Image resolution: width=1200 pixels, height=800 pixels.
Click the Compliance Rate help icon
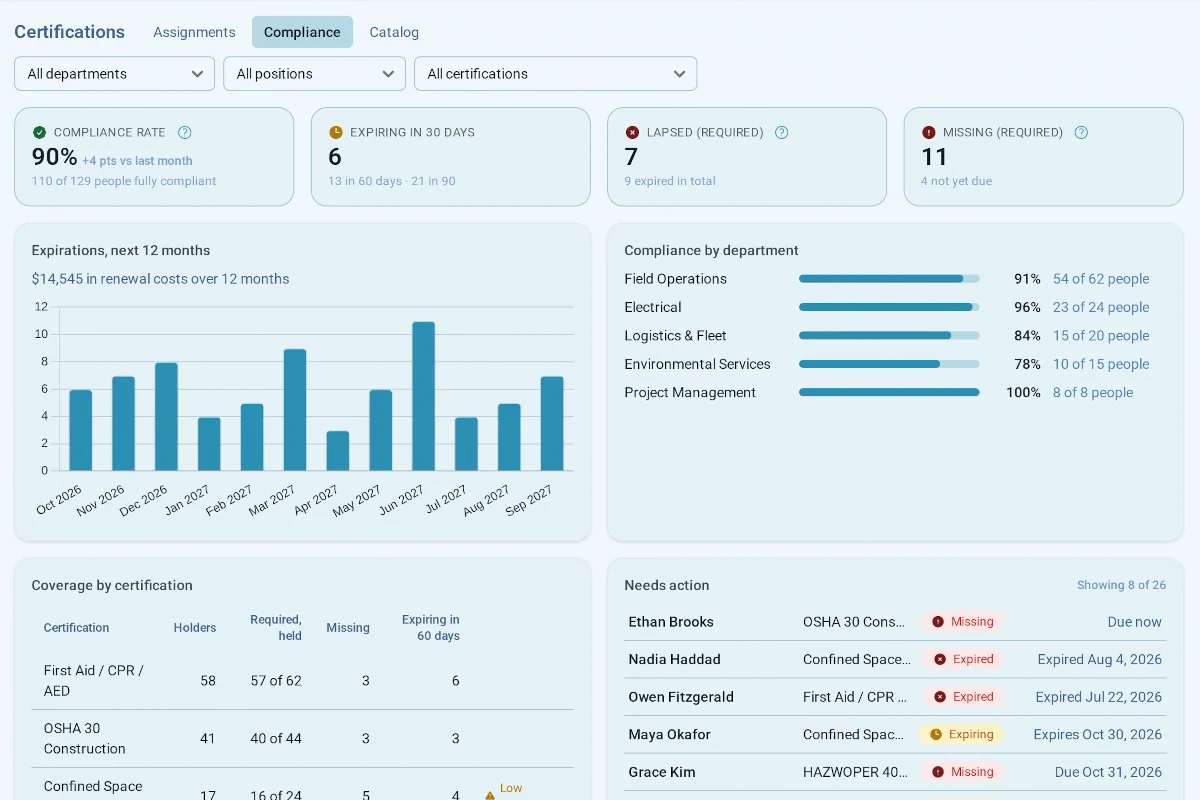(x=184, y=132)
